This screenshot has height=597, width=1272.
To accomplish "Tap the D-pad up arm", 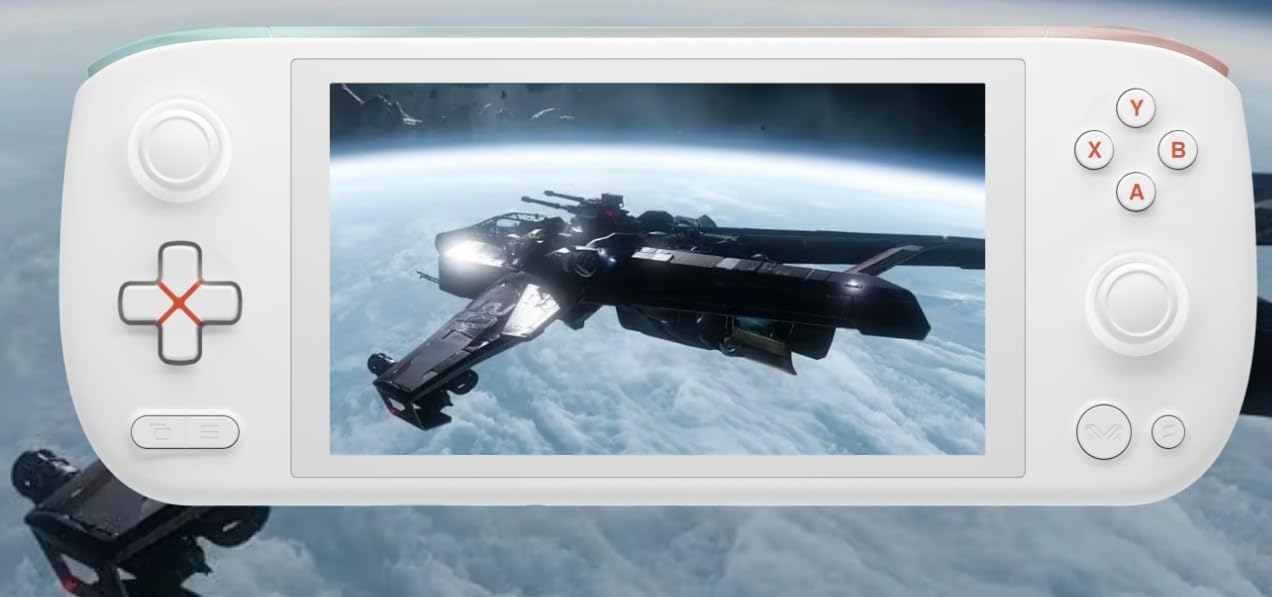I will (180, 263).
